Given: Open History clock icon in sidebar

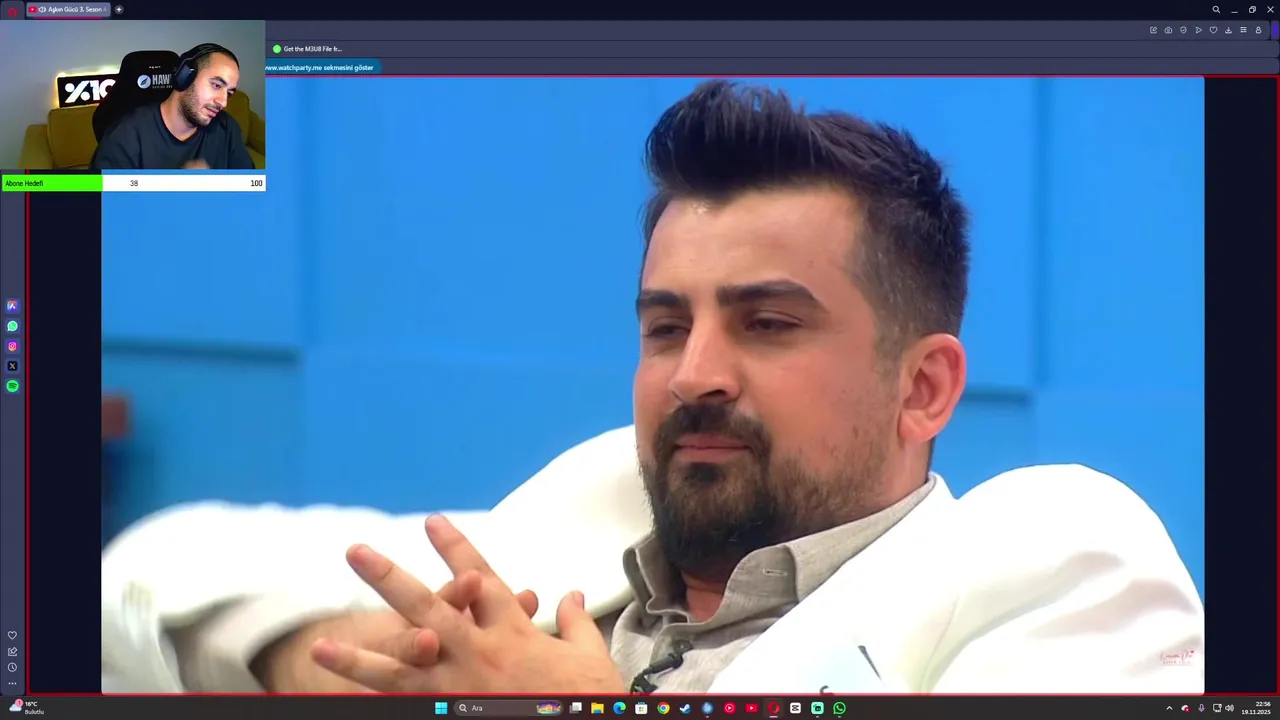Looking at the screenshot, I should coord(12,667).
